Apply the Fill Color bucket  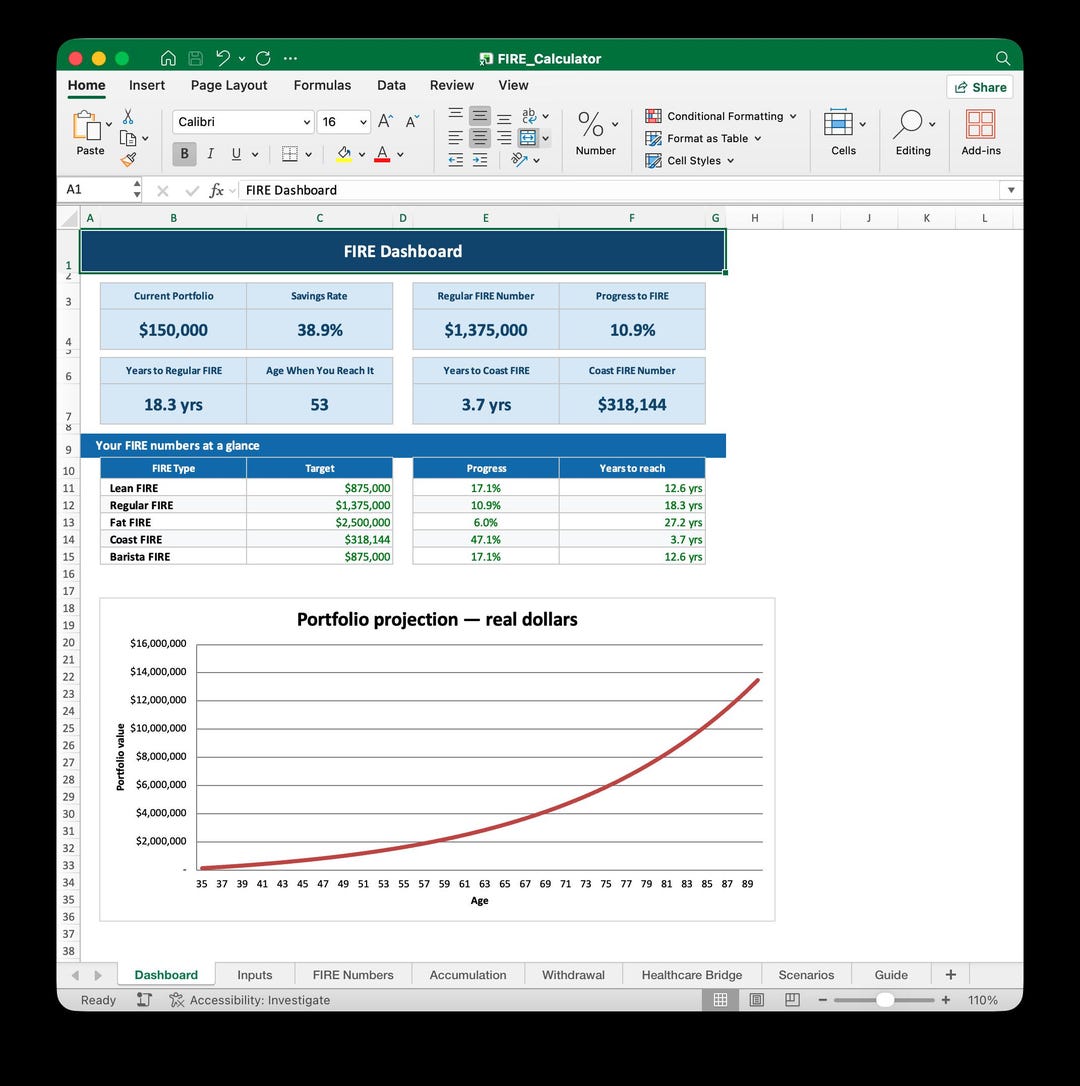(344, 154)
